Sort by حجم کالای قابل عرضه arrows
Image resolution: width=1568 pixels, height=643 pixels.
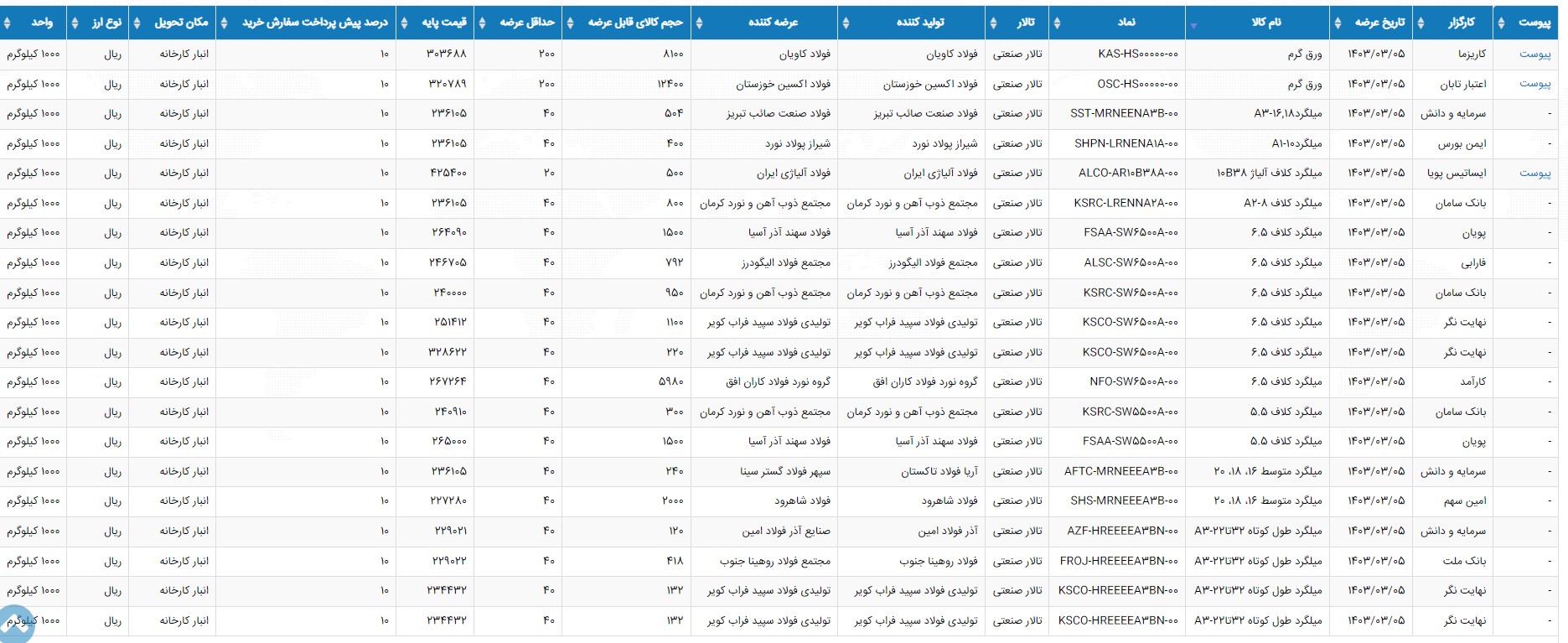(x=570, y=23)
